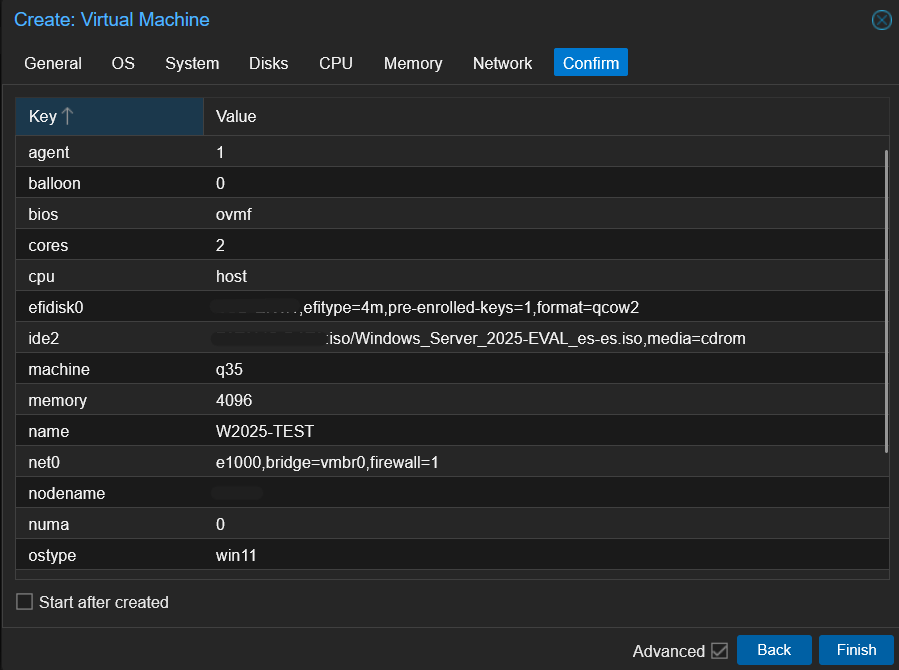
Task: Select the CPU tab
Action: pyautogui.click(x=336, y=63)
